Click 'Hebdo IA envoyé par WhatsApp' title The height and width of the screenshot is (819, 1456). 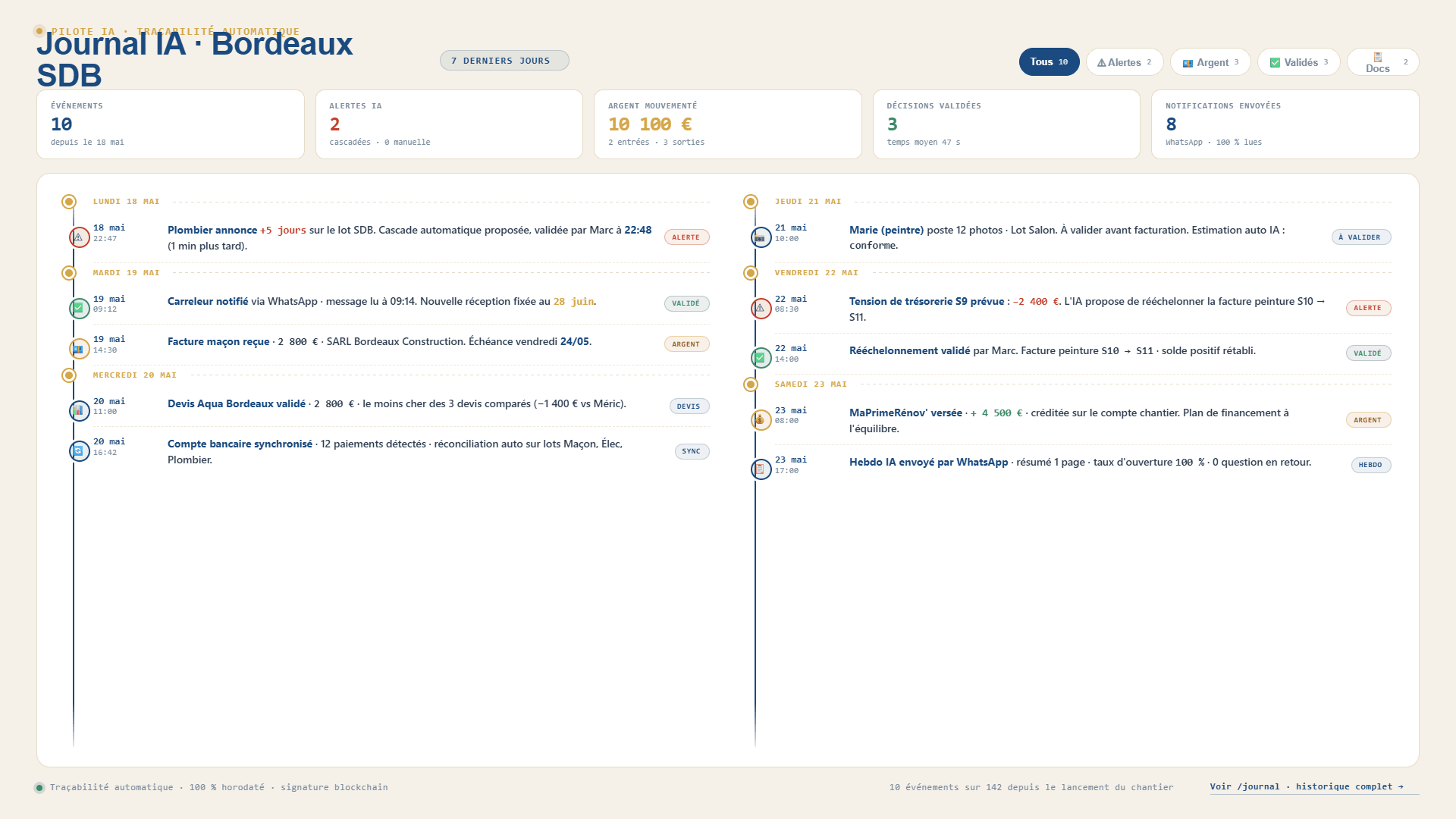pyautogui.click(x=929, y=462)
